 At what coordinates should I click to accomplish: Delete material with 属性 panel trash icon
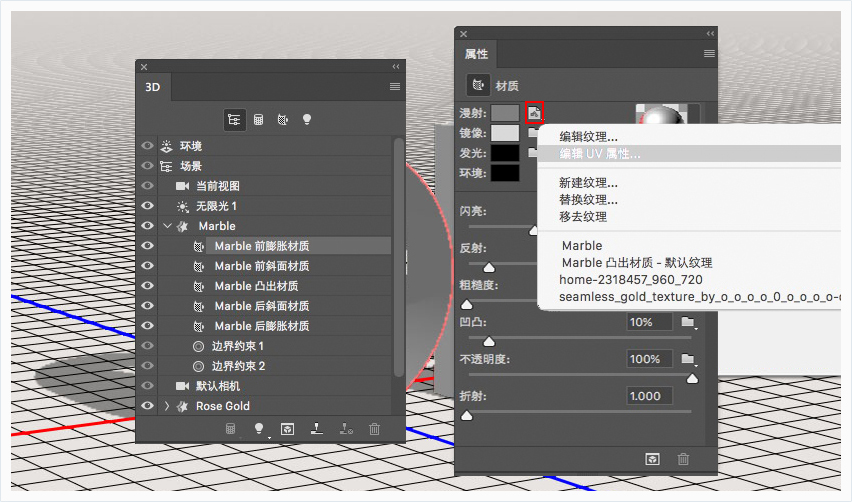tap(683, 459)
